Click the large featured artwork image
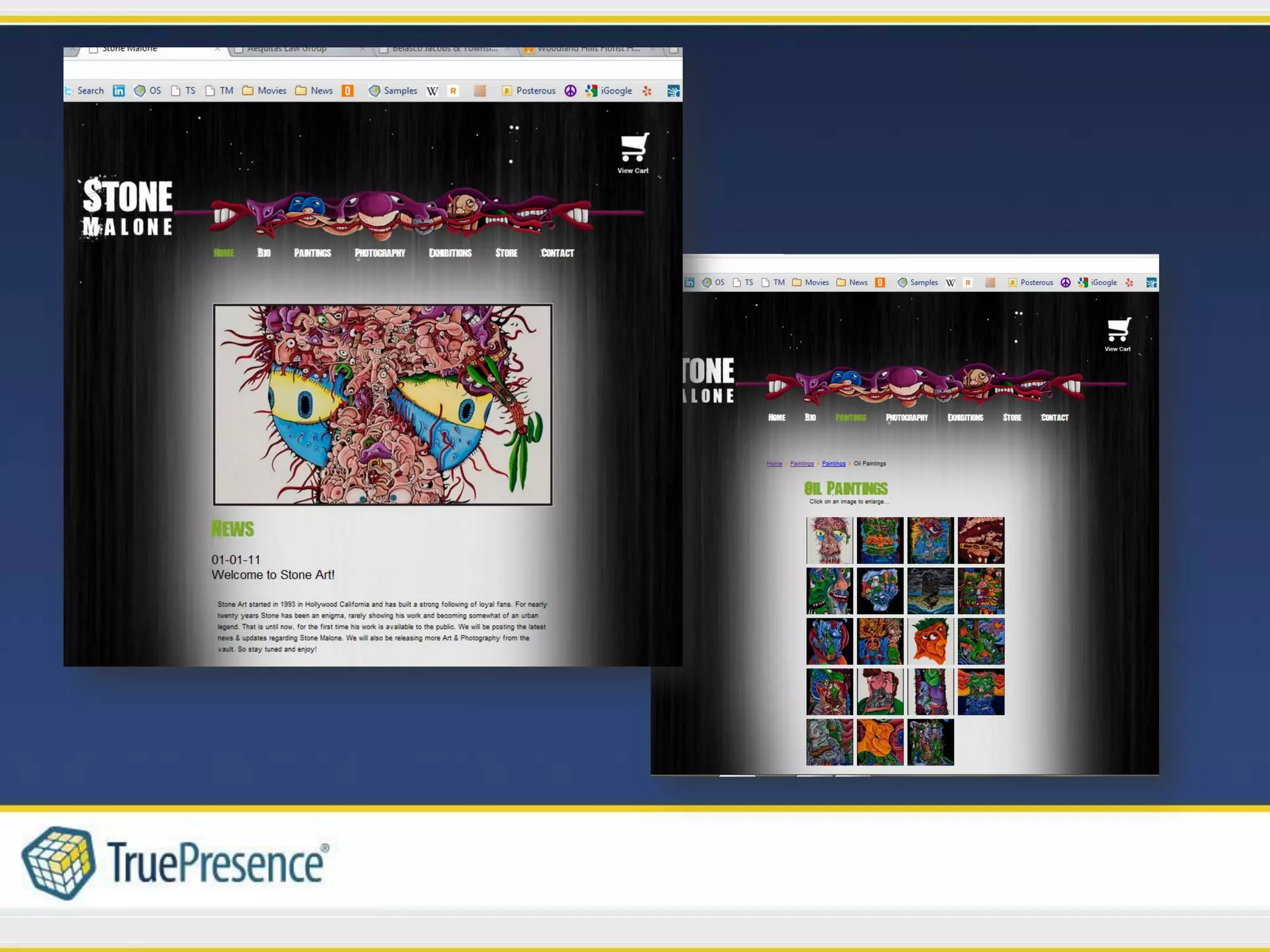Screen dimensions: 1270x952 pos(382,404)
